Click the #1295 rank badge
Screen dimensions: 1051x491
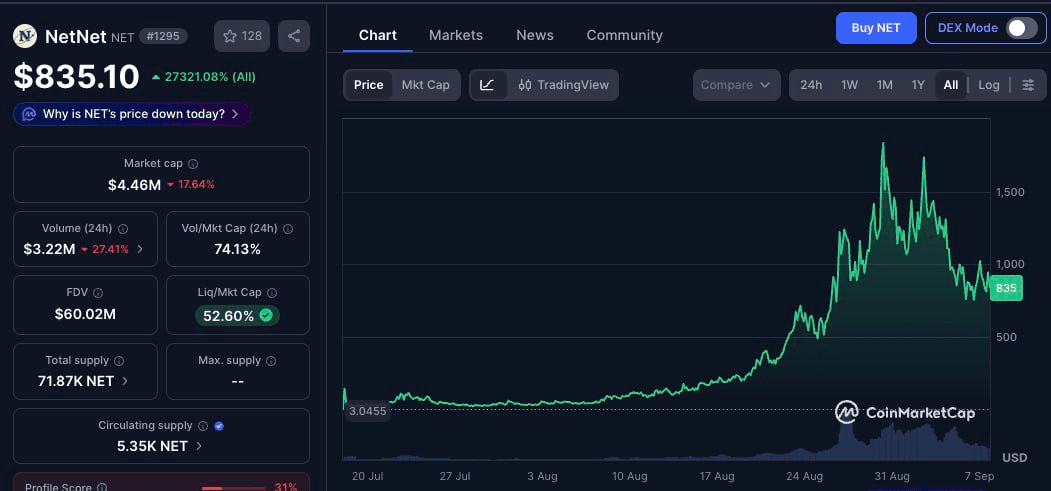(163, 36)
